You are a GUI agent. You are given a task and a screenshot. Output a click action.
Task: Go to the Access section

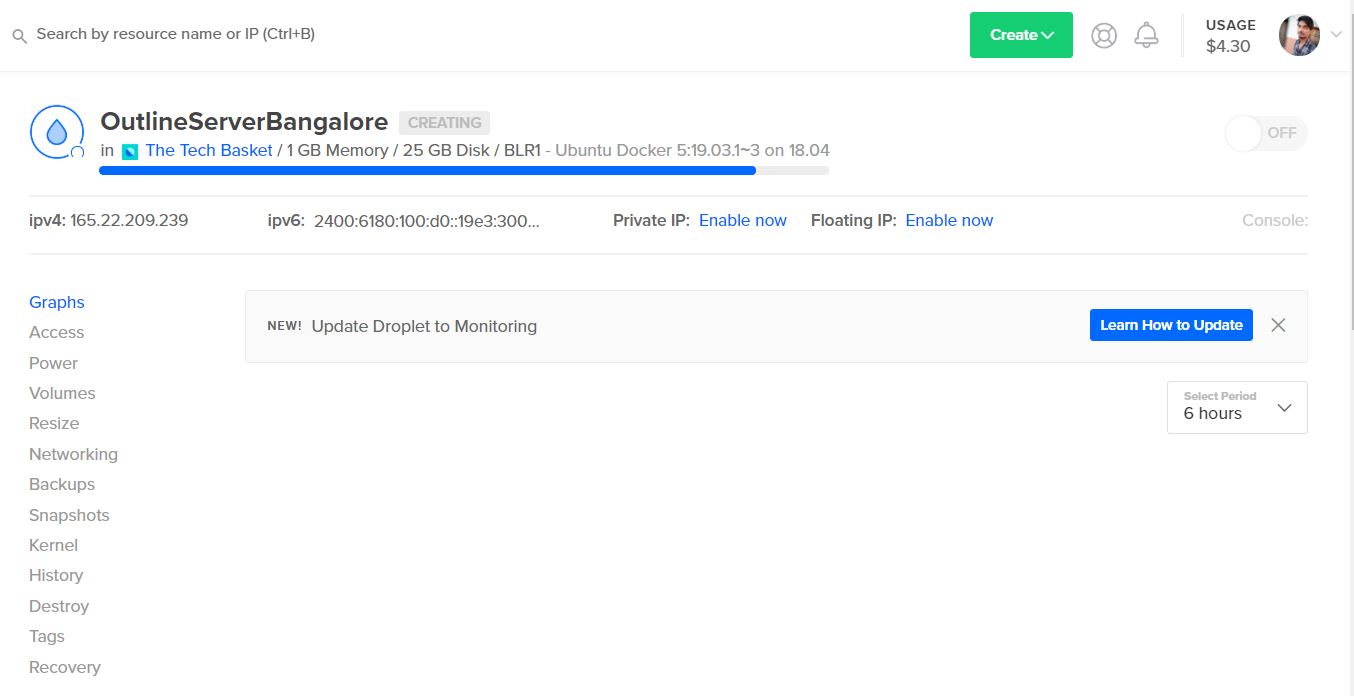[57, 332]
